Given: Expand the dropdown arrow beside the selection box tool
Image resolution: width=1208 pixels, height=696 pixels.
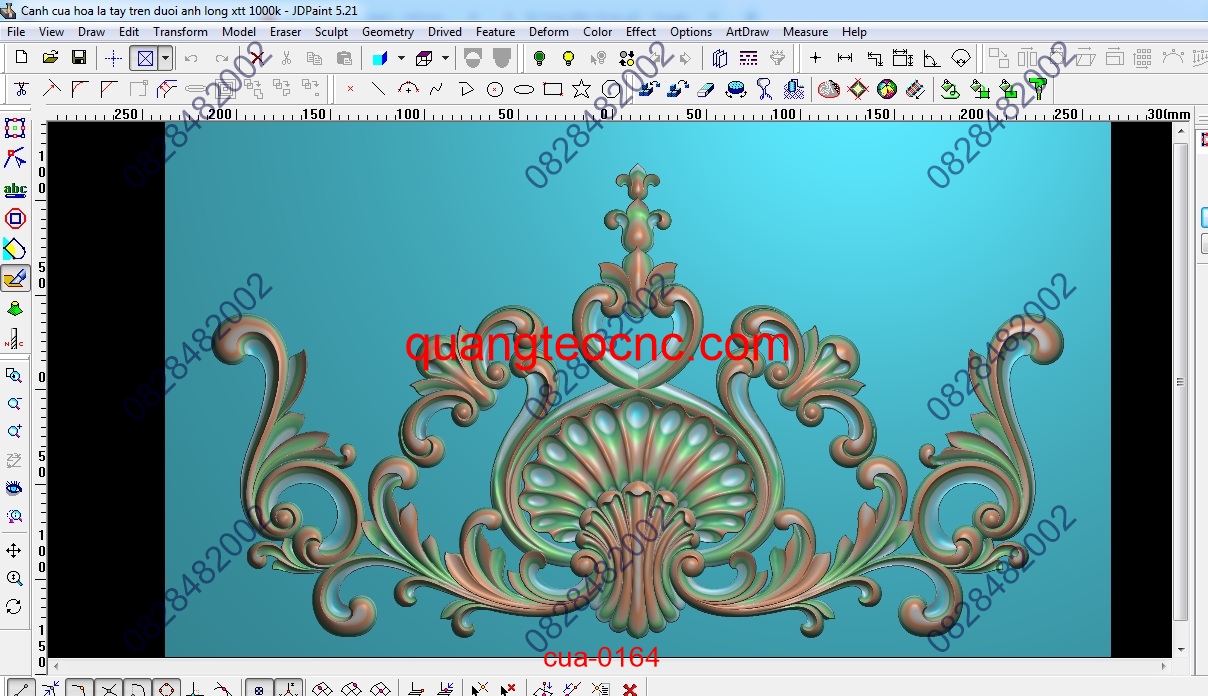Looking at the screenshot, I should point(165,58).
